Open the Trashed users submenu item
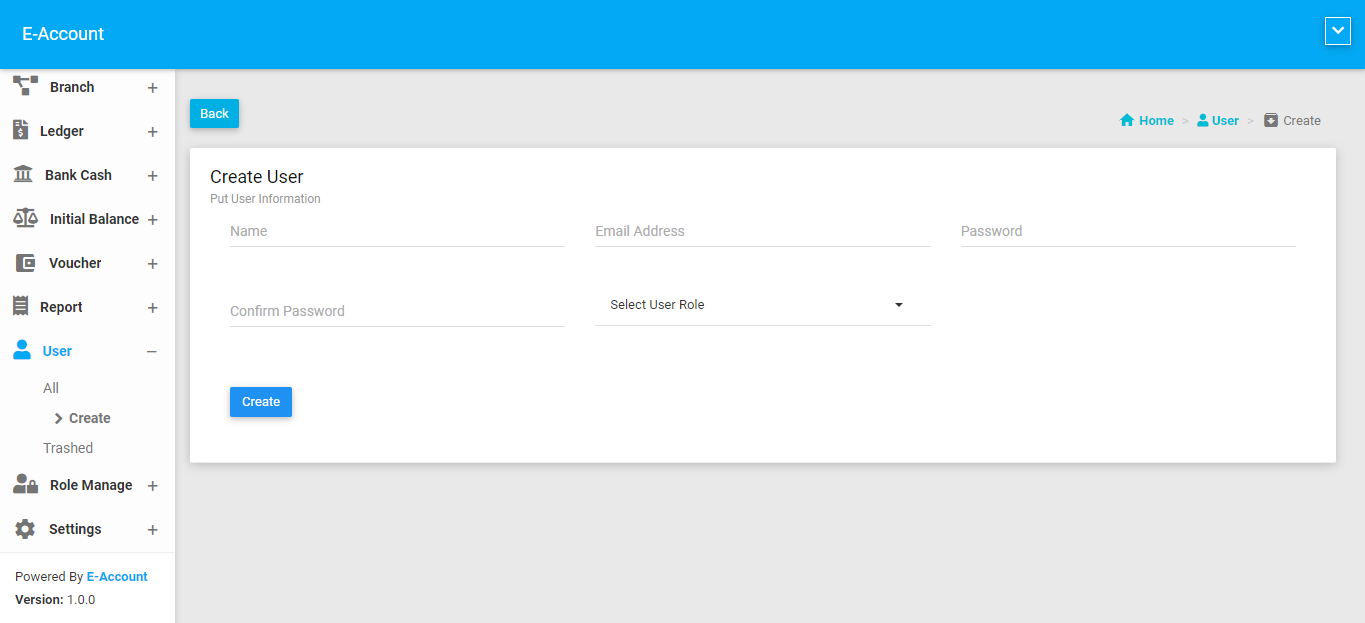The height and width of the screenshot is (623, 1365). click(x=68, y=448)
